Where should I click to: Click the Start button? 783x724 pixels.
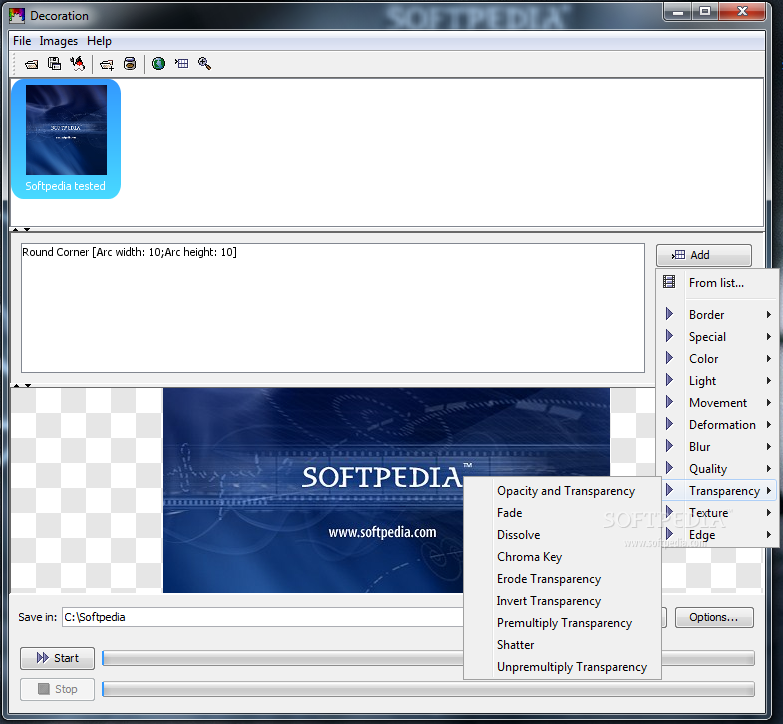tap(57, 658)
